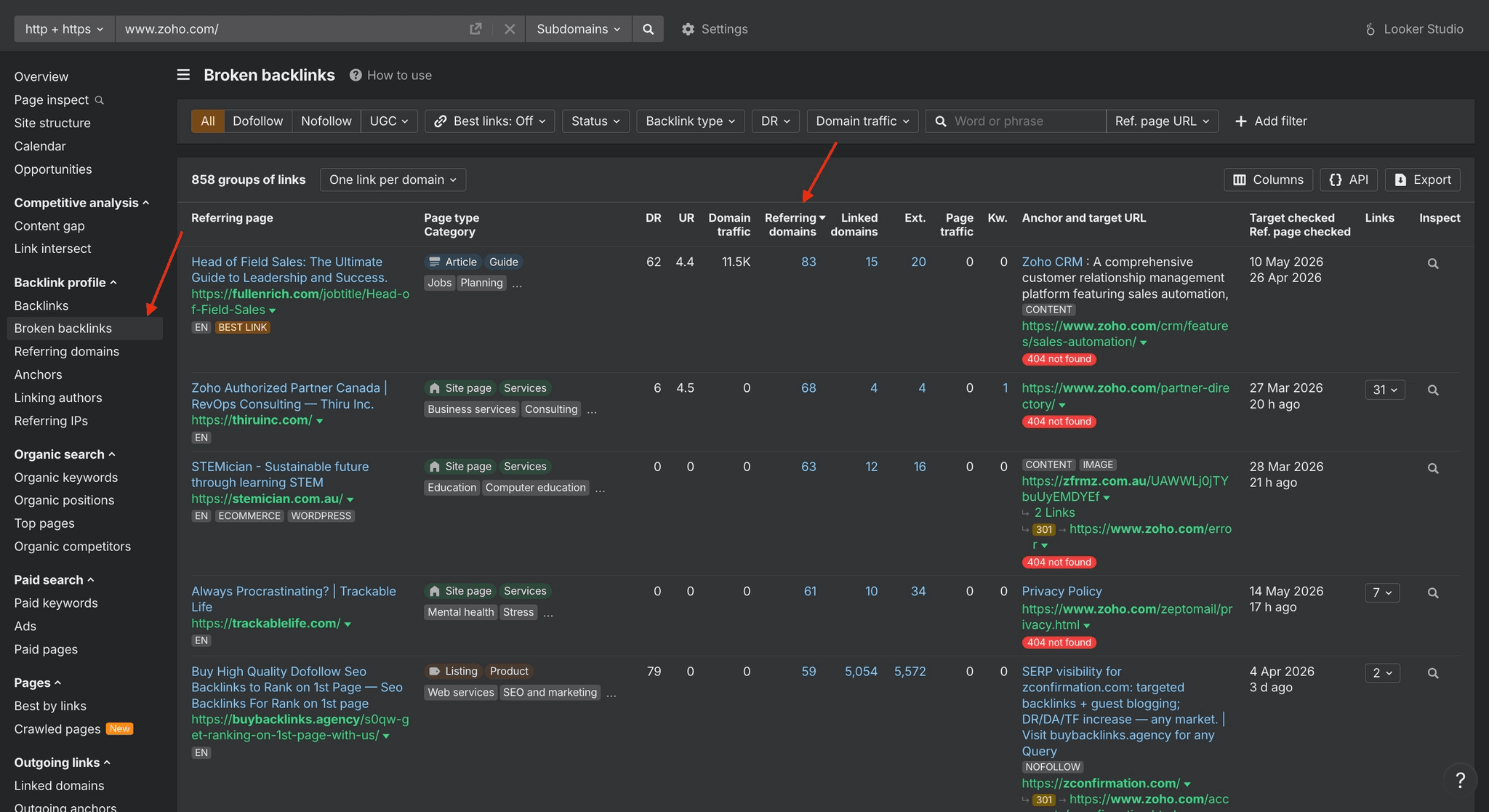The image size is (1489, 812).
Task: Open the Zoho CRM anchor link
Action: (x=1052, y=262)
